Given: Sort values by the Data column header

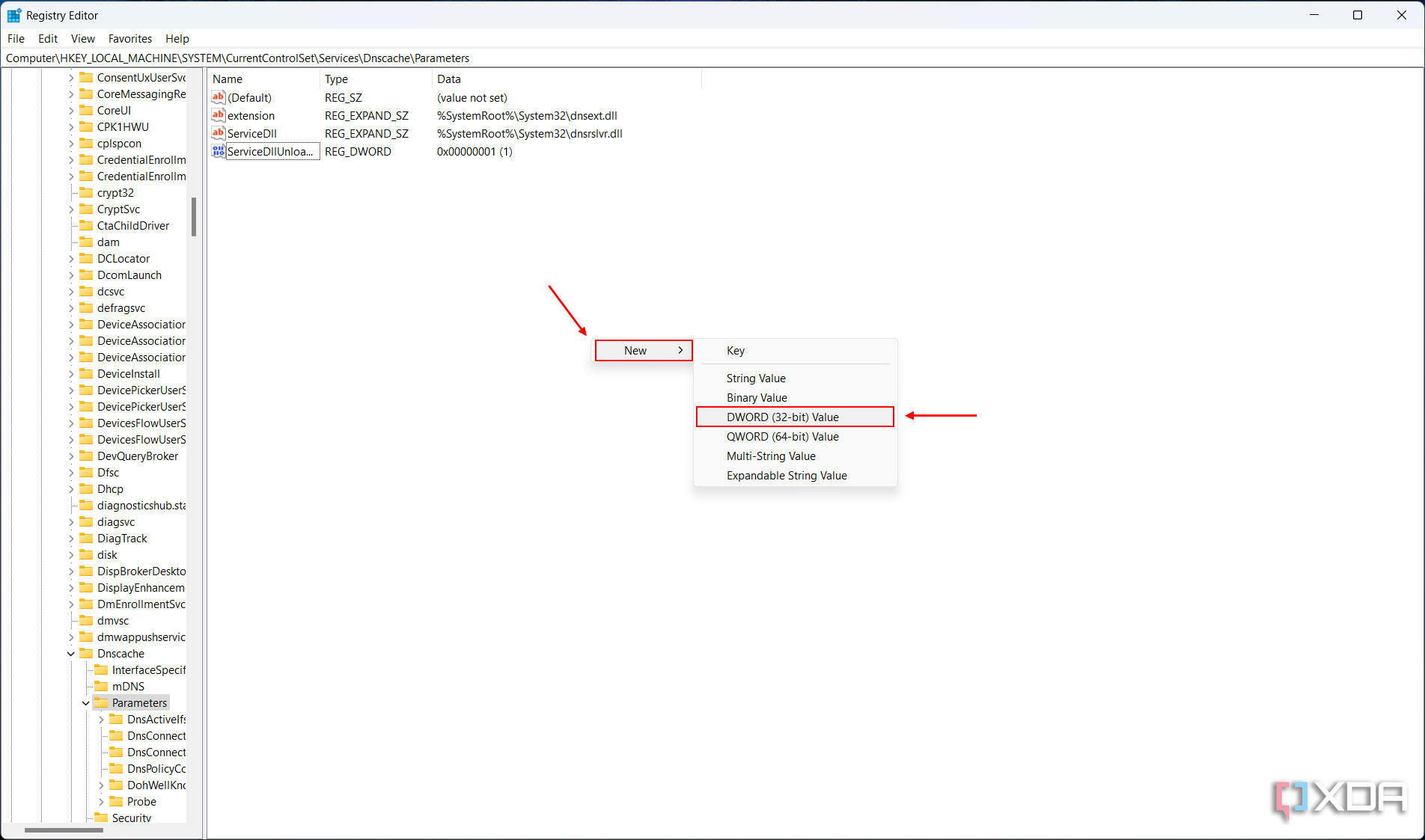Looking at the screenshot, I should point(567,79).
